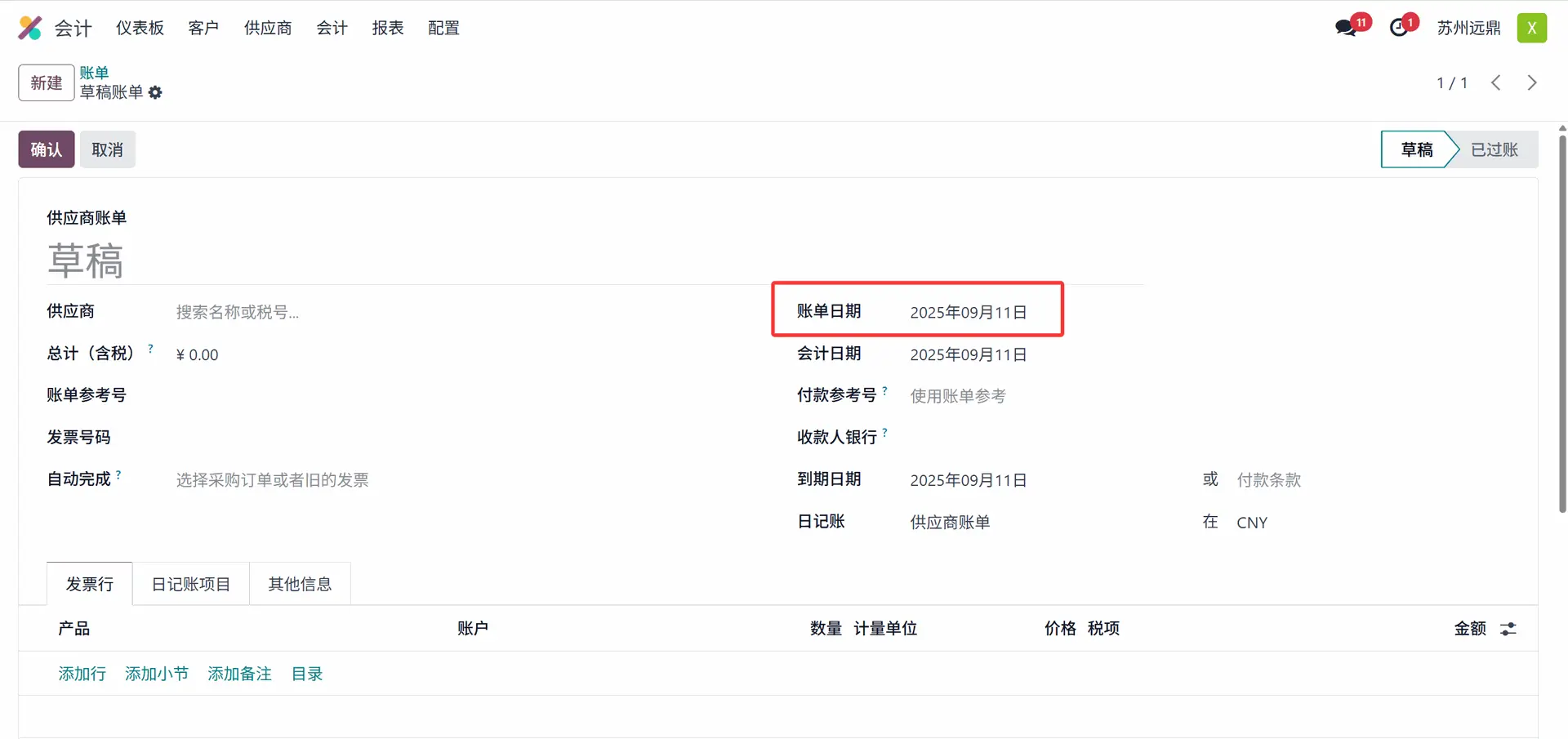Viewport: 1568px width, 739px height.
Task: Switch to the 其他信息 tab
Action: click(300, 584)
